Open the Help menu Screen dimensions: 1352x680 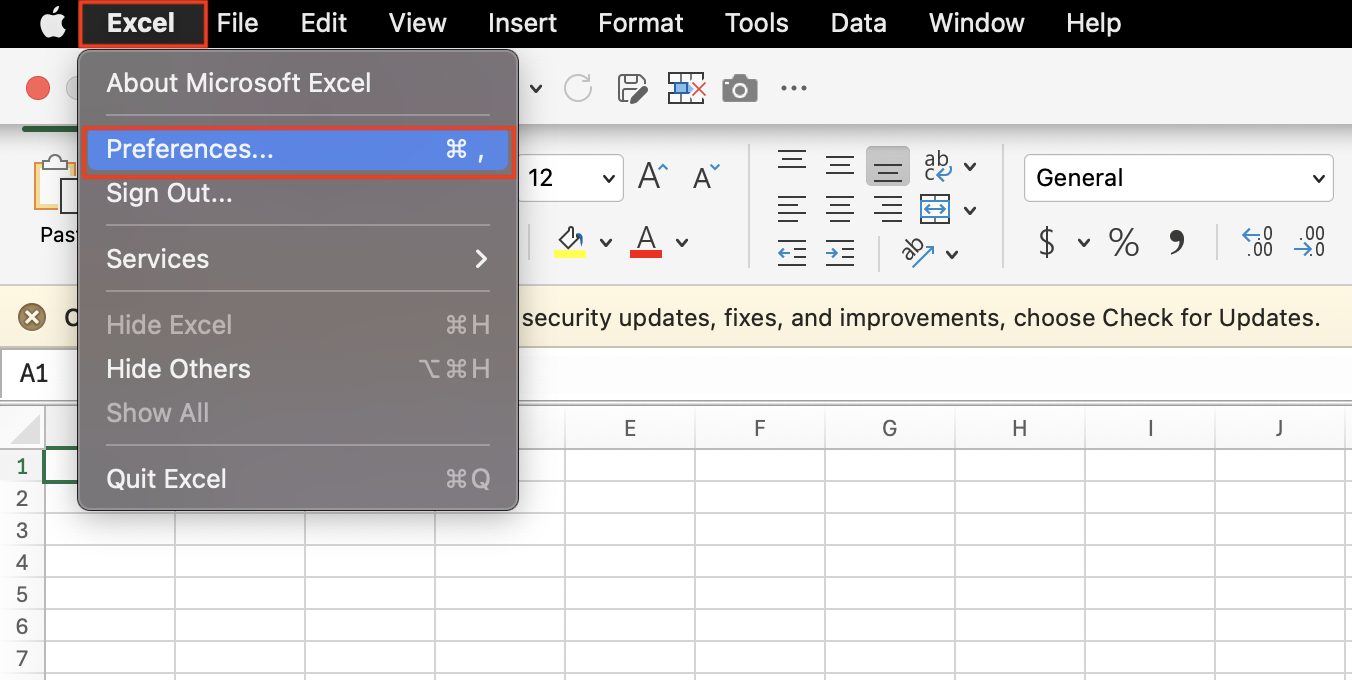pyautogui.click(x=1093, y=23)
